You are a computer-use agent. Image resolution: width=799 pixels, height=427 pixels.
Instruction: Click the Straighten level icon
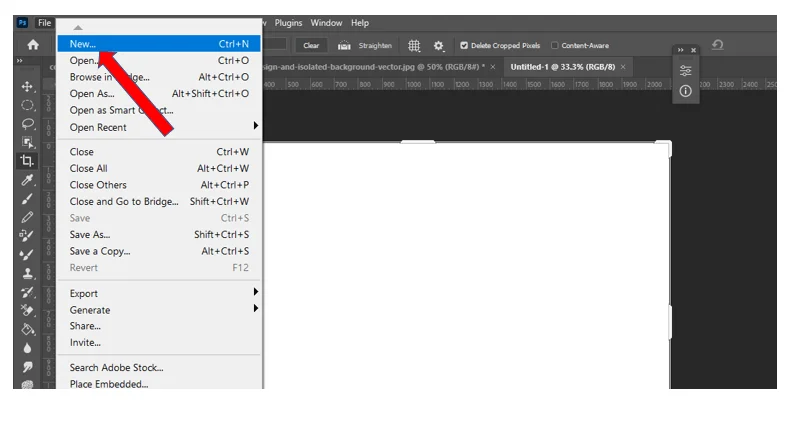(x=344, y=46)
